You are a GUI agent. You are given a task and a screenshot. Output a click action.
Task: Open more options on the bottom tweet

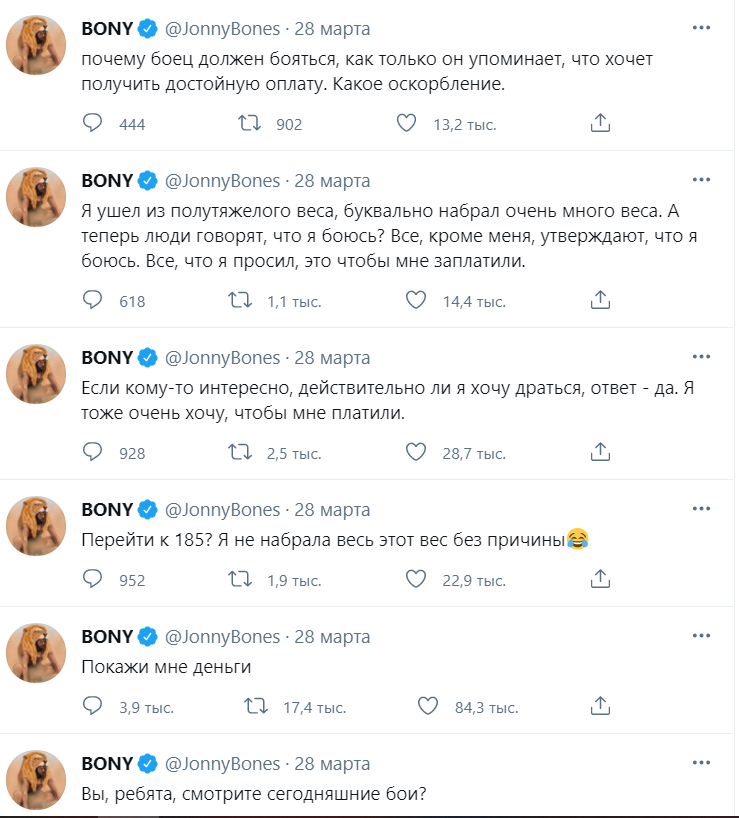[x=701, y=760]
